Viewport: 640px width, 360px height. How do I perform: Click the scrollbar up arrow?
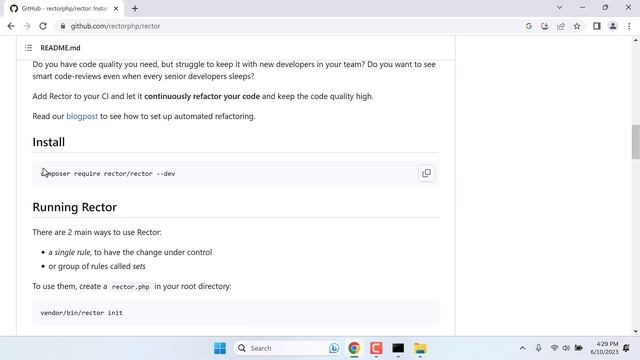click(x=636, y=40)
